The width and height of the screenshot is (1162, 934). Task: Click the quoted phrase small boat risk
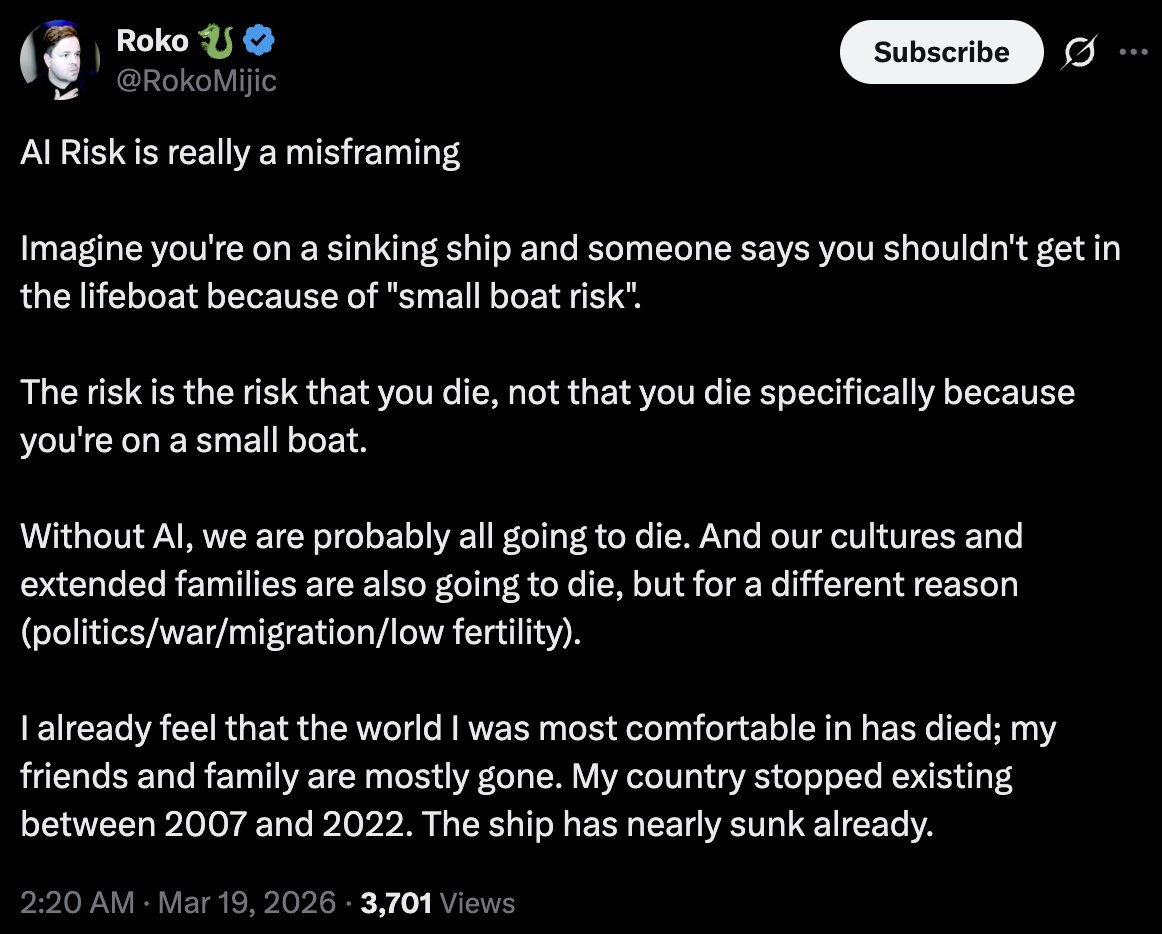click(x=511, y=296)
